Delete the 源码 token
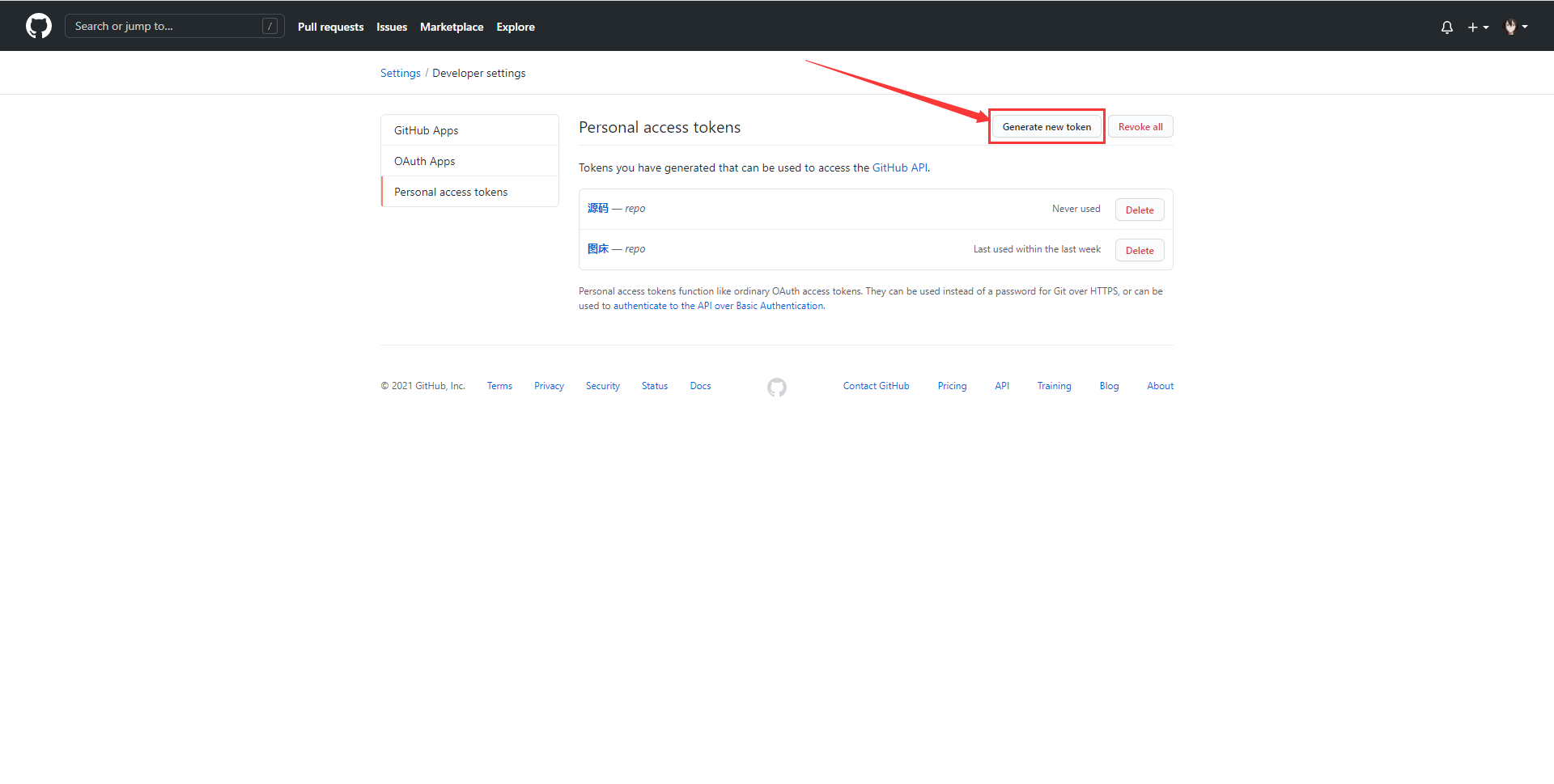 (1140, 210)
